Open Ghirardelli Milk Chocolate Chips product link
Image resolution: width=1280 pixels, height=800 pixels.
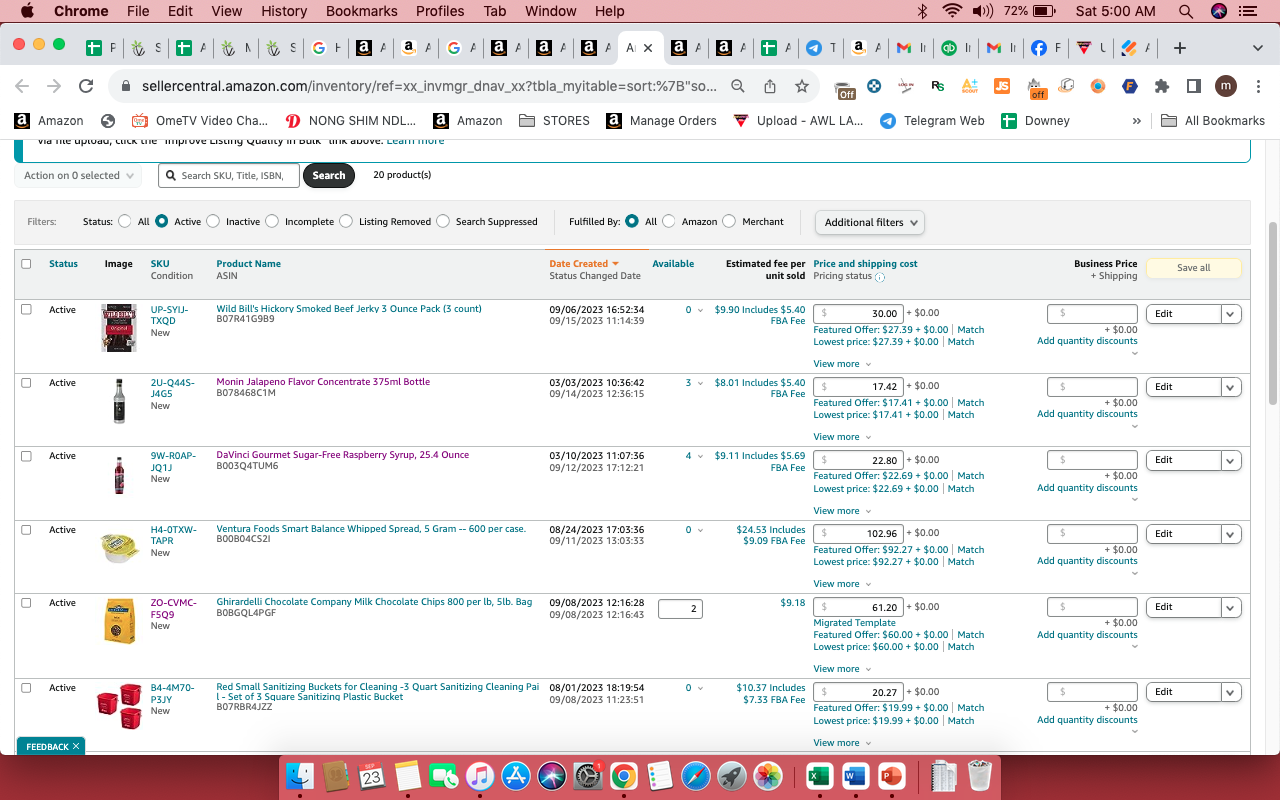click(374, 602)
